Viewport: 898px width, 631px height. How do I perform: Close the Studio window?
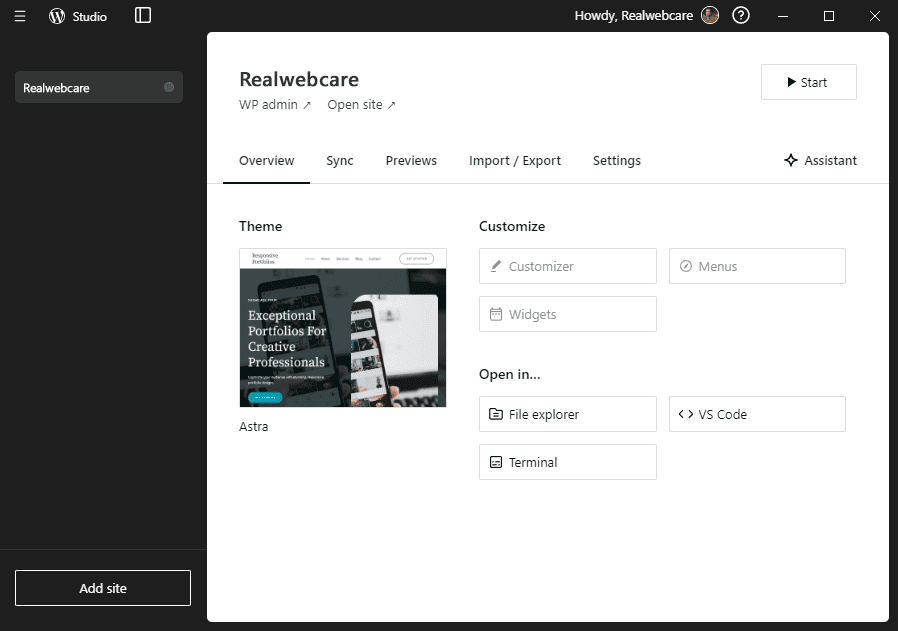(x=875, y=16)
